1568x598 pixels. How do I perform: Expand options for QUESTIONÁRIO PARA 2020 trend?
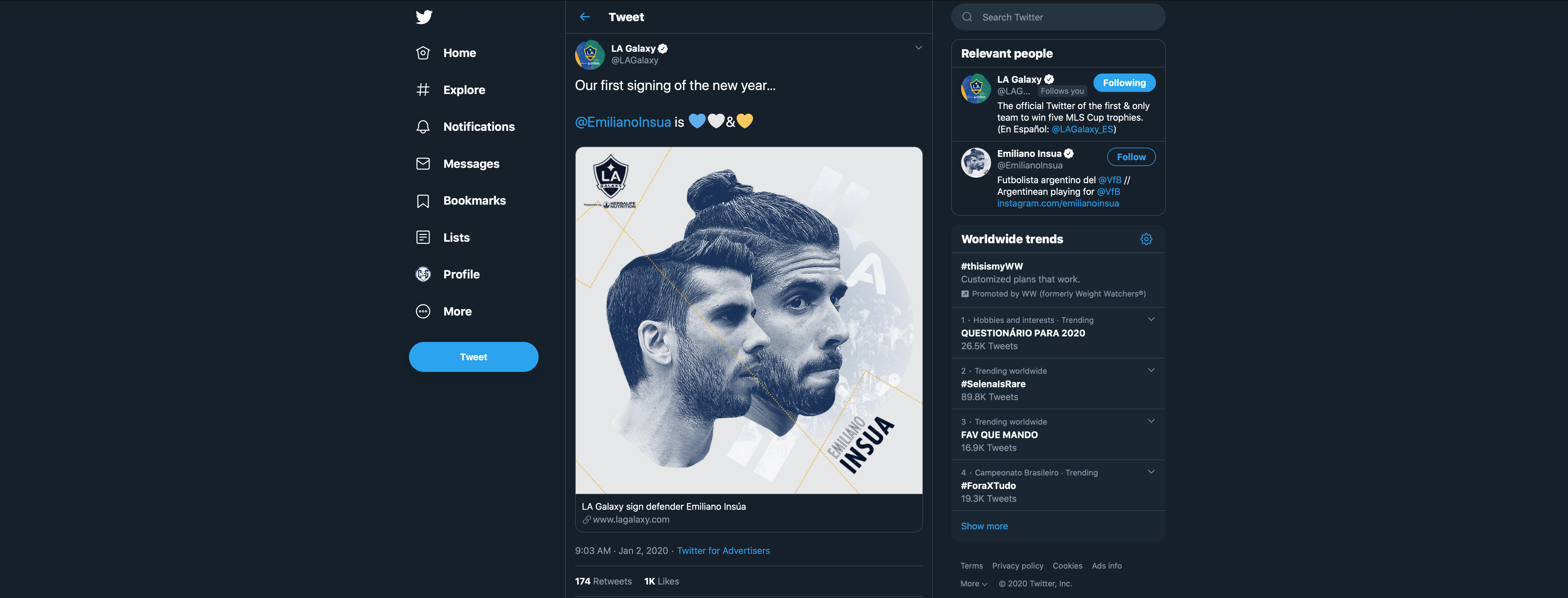1150,320
